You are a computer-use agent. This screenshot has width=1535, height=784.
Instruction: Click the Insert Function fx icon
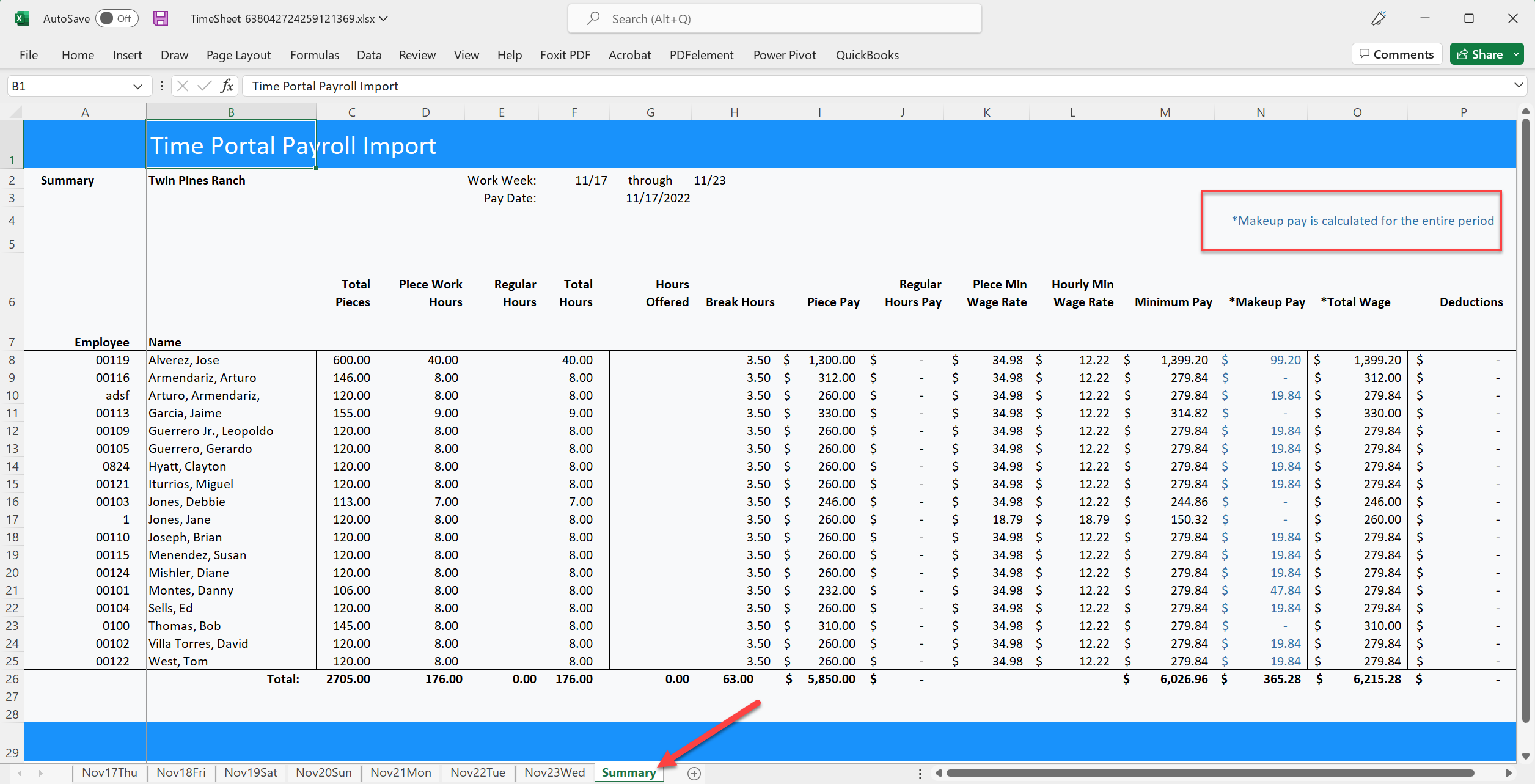click(227, 86)
